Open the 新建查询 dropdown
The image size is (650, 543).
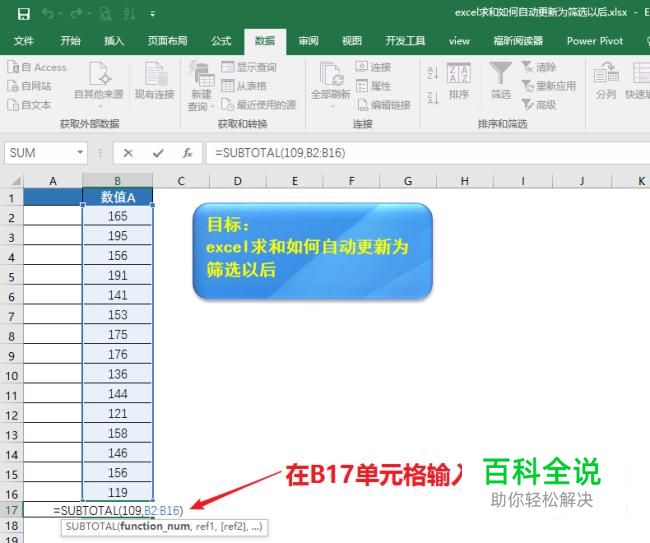(201, 85)
